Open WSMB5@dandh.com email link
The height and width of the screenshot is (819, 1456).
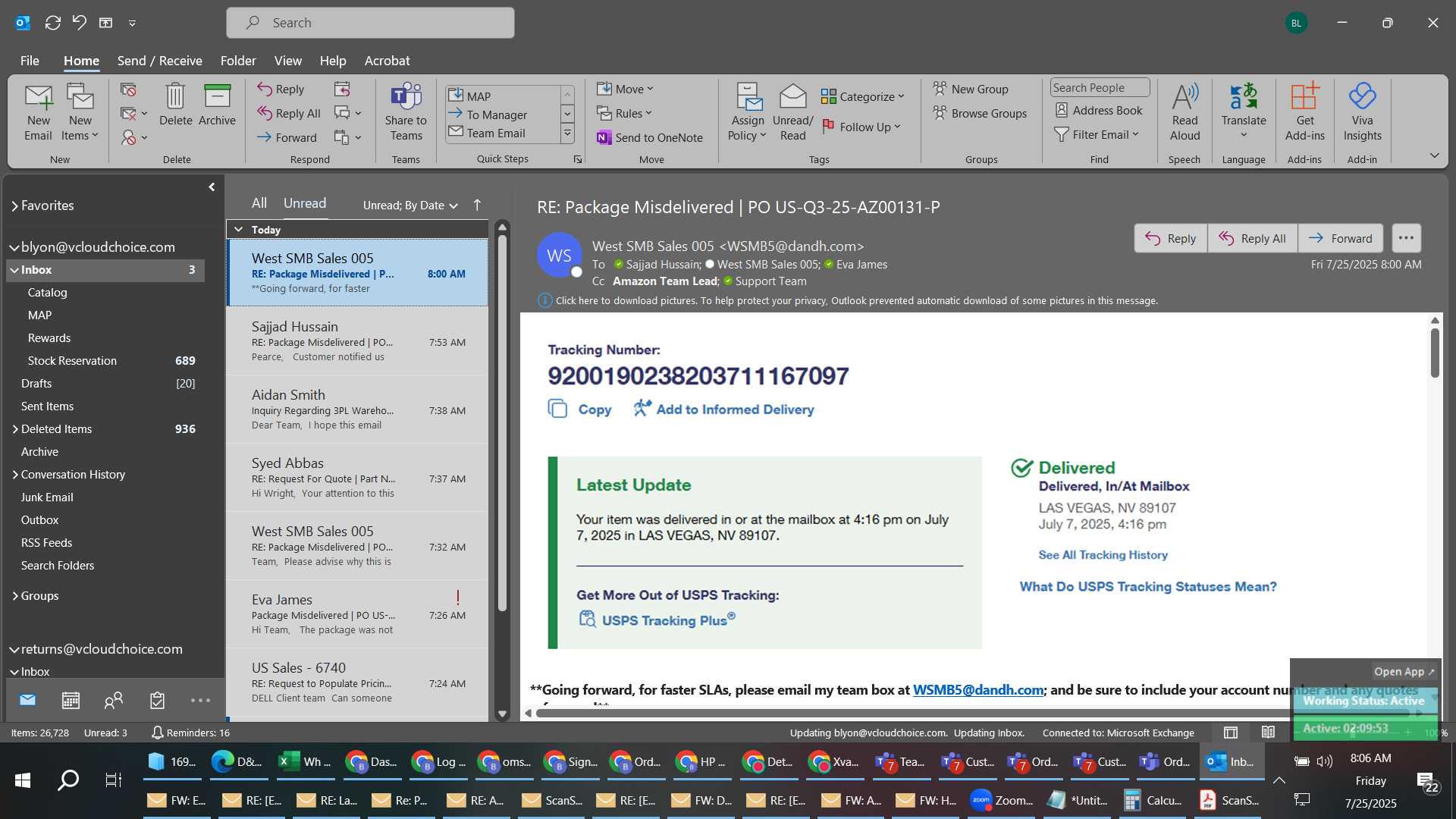coord(977,690)
